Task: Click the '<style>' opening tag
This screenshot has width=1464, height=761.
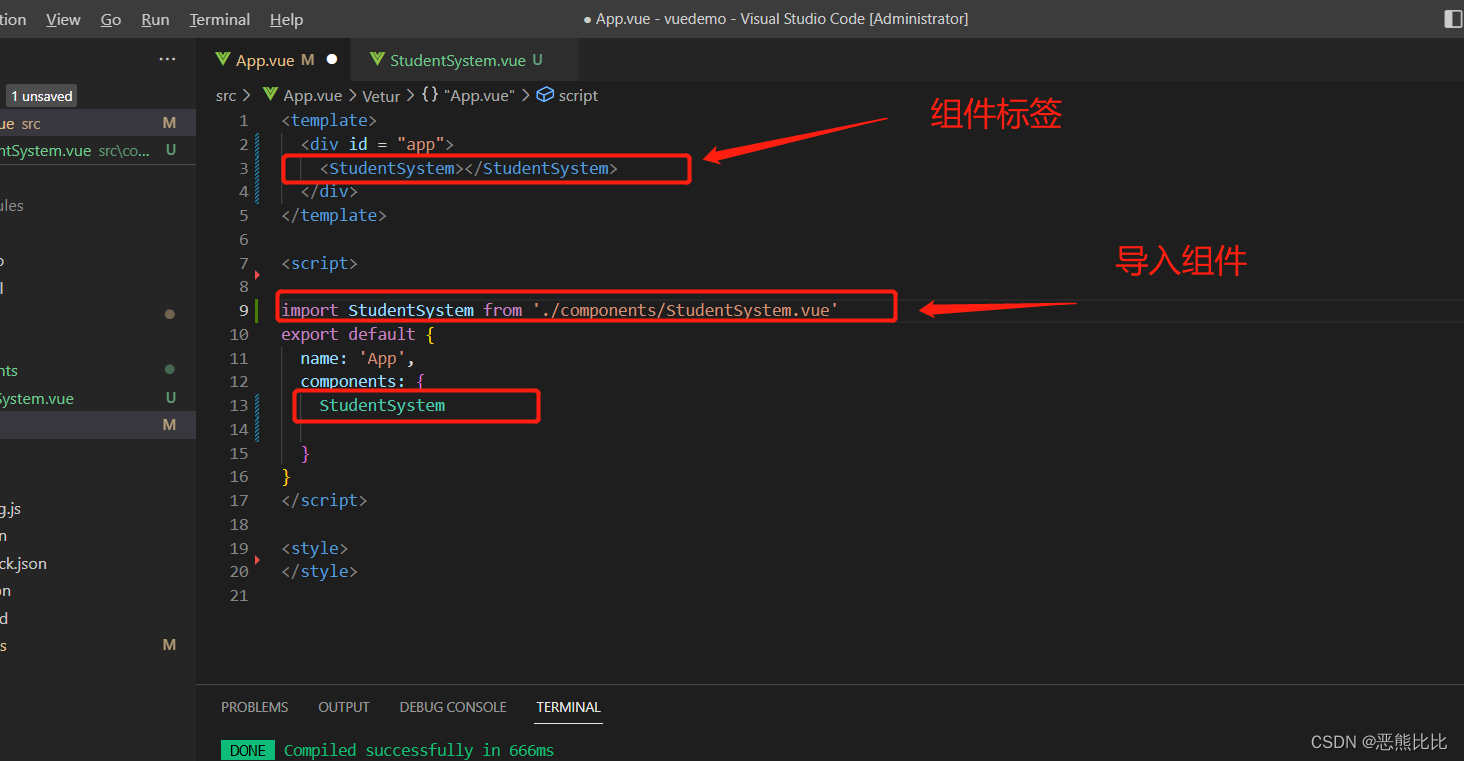Action: (x=315, y=548)
